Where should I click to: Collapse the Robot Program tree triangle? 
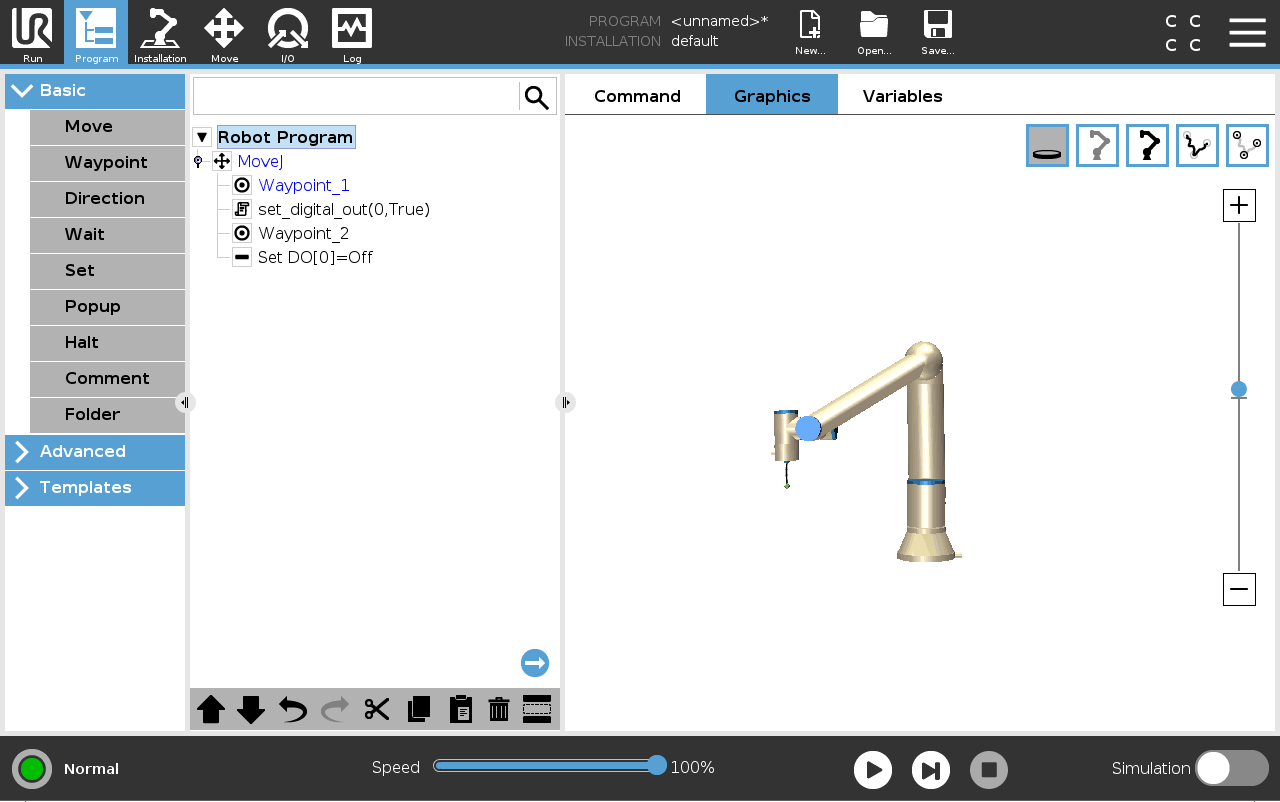point(202,137)
